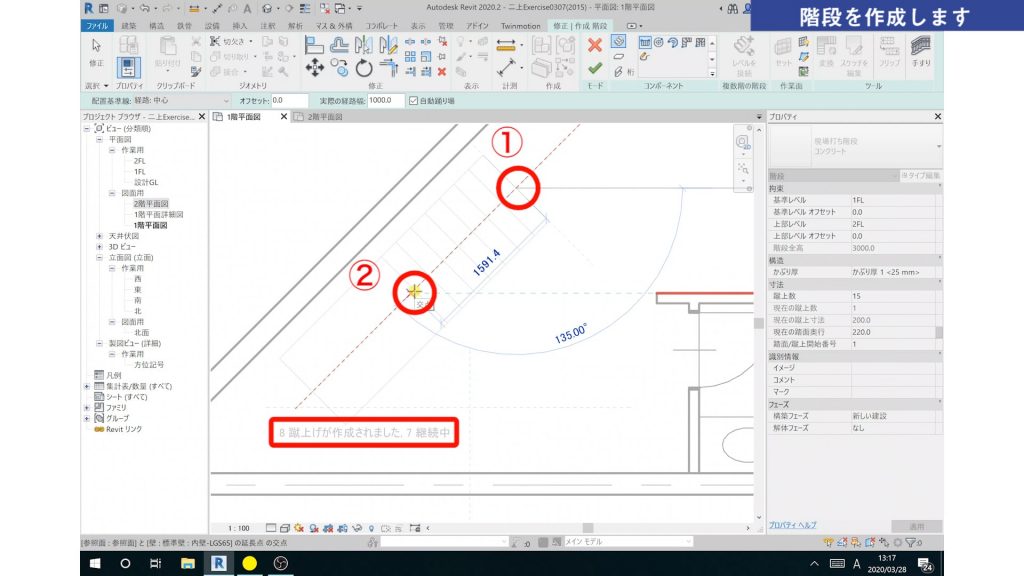
Task: Open the Properties palette button in ribbon
Action: coord(128,66)
